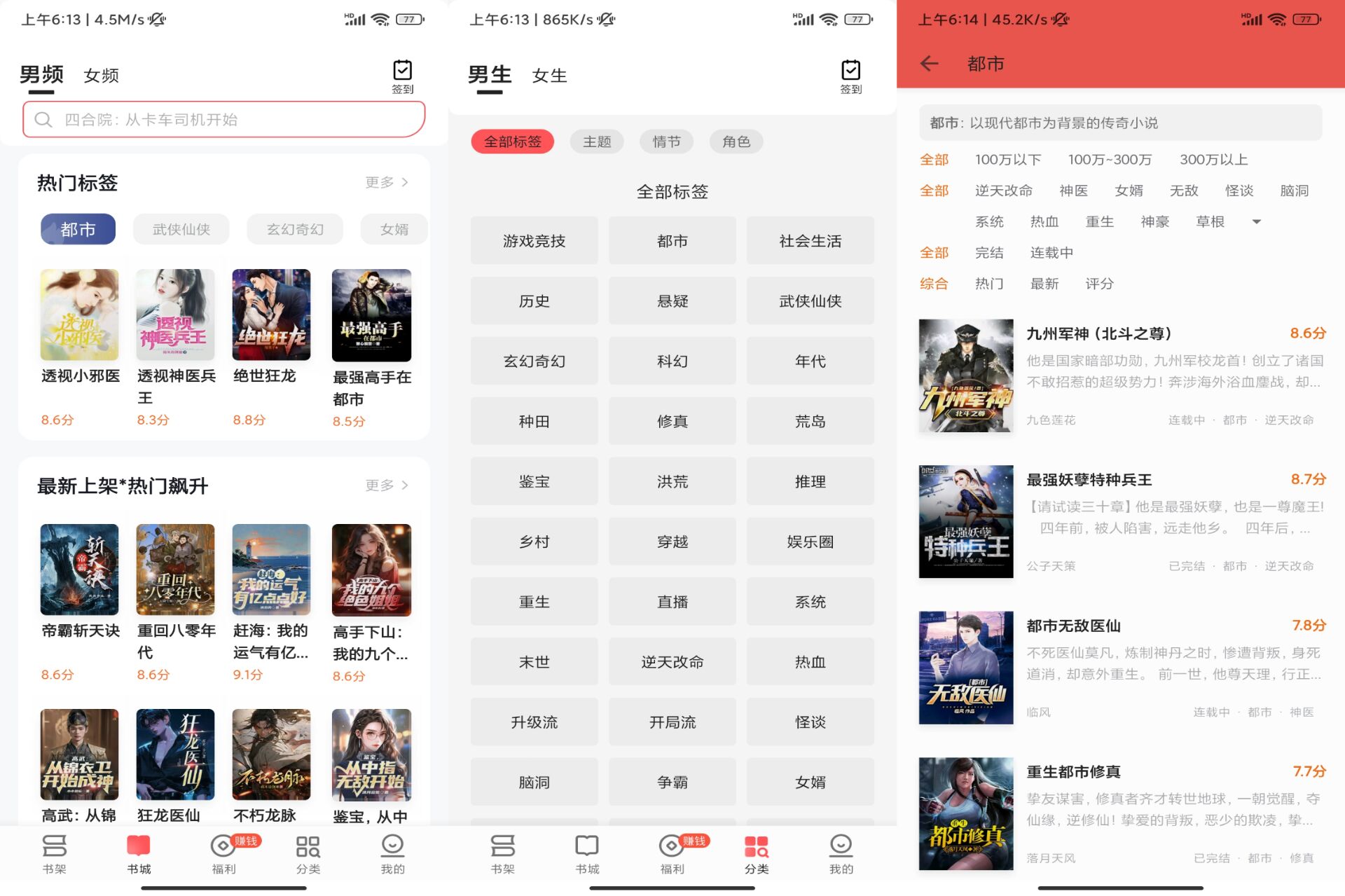Viewport: 1345px width, 896px height.
Task: Open the 我的 profile icon in bottom bar
Action: [392, 853]
